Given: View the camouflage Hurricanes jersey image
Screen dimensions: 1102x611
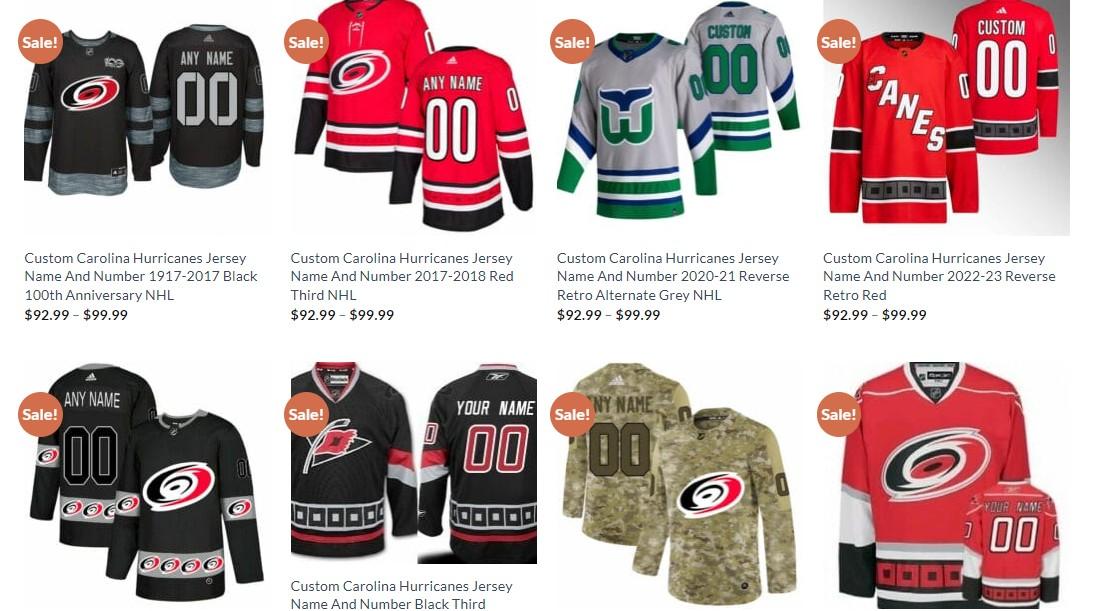Looking at the screenshot, I should (678, 485).
